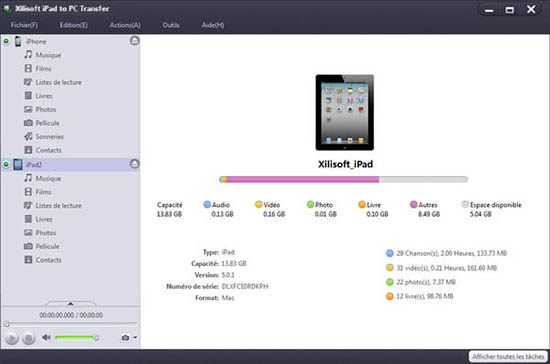Adjust the green volume slider
This screenshot has width=550, height=364.
pyautogui.click(x=76, y=338)
